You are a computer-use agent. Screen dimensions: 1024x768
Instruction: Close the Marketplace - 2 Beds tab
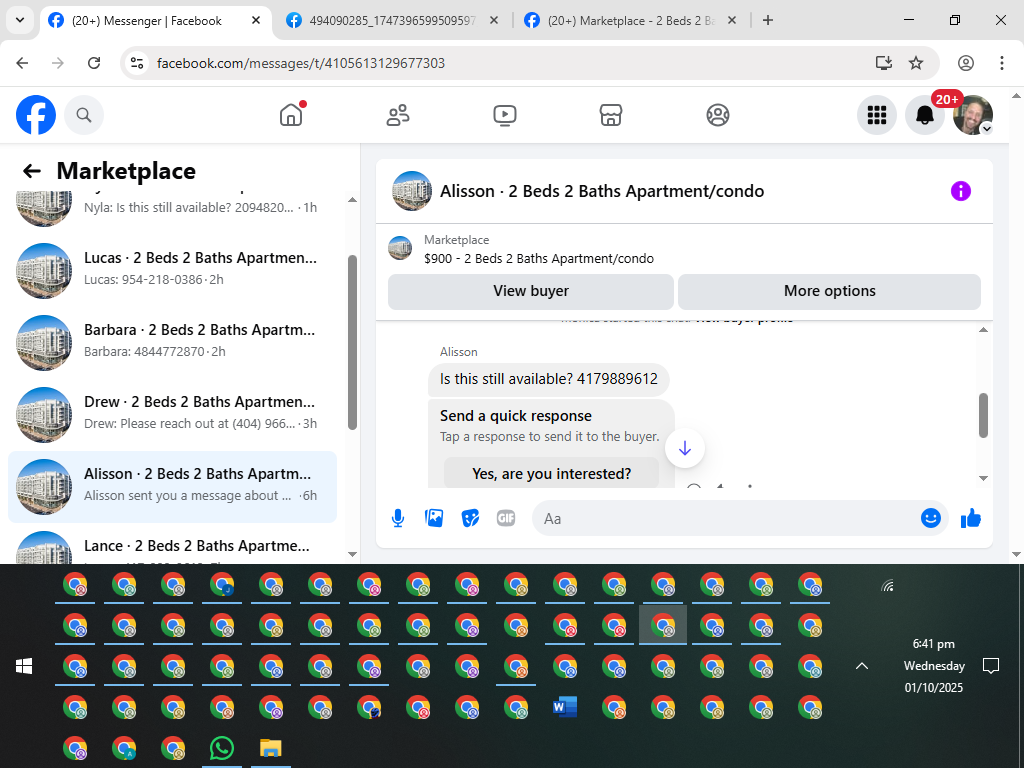pyautogui.click(x=732, y=21)
